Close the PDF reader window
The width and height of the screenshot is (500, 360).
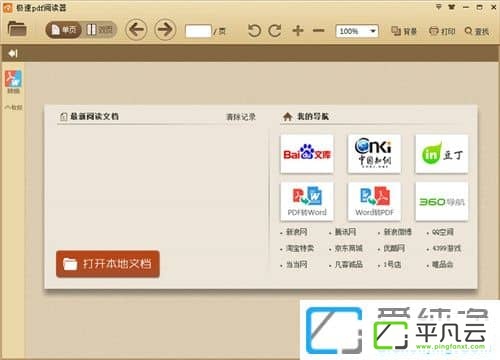click(494, 7)
